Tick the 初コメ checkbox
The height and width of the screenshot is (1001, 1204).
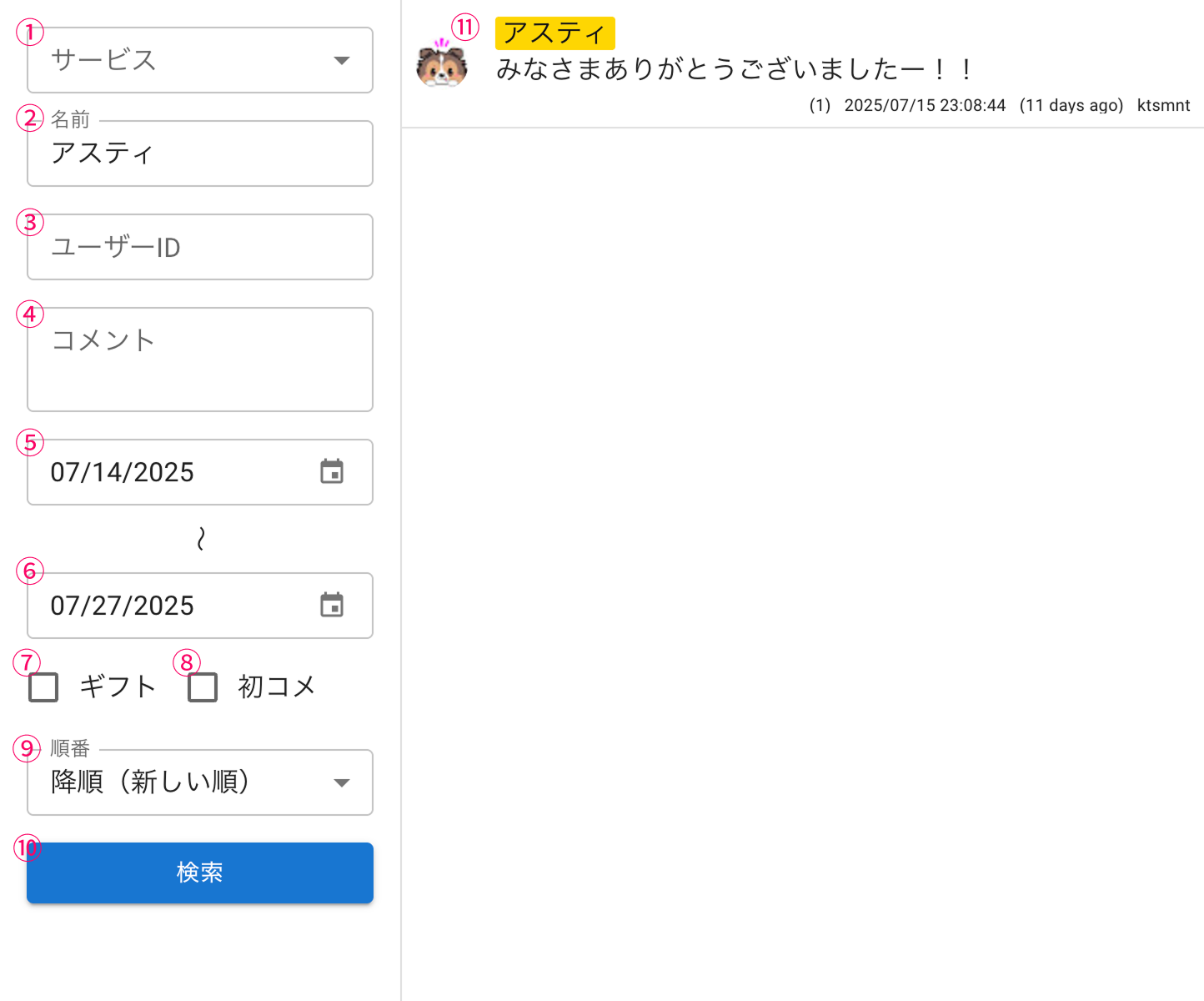203,687
